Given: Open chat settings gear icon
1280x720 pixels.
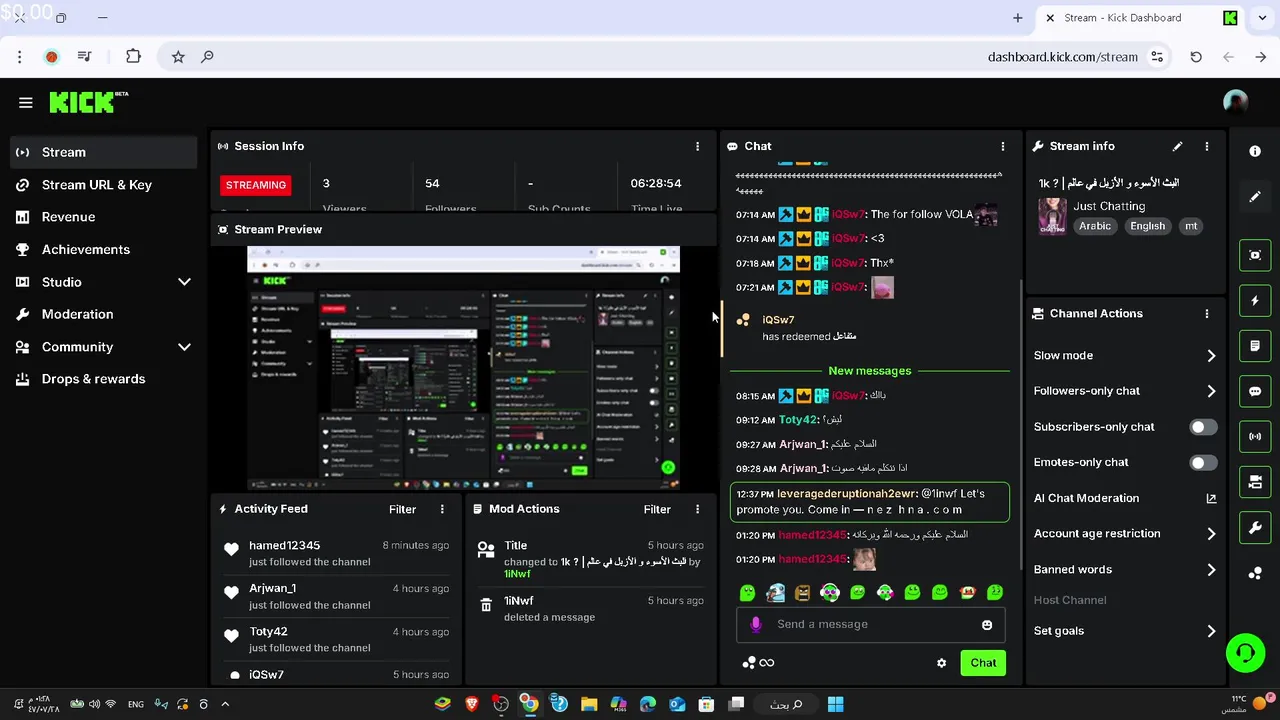Looking at the screenshot, I should pyautogui.click(x=941, y=663).
